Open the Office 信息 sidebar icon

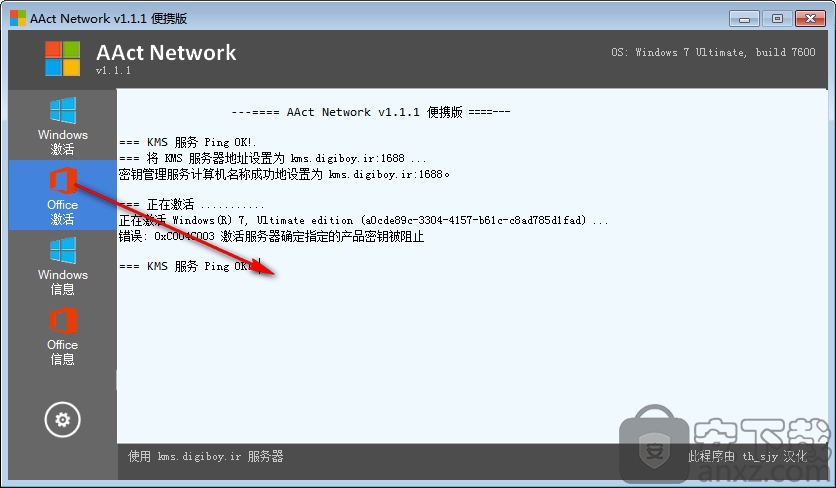click(x=62, y=336)
